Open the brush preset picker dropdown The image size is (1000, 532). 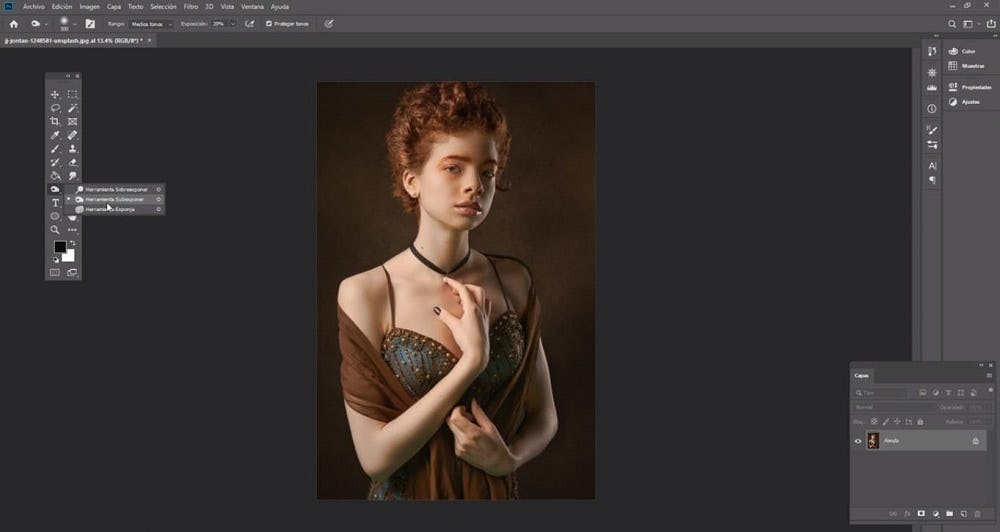click(75, 24)
